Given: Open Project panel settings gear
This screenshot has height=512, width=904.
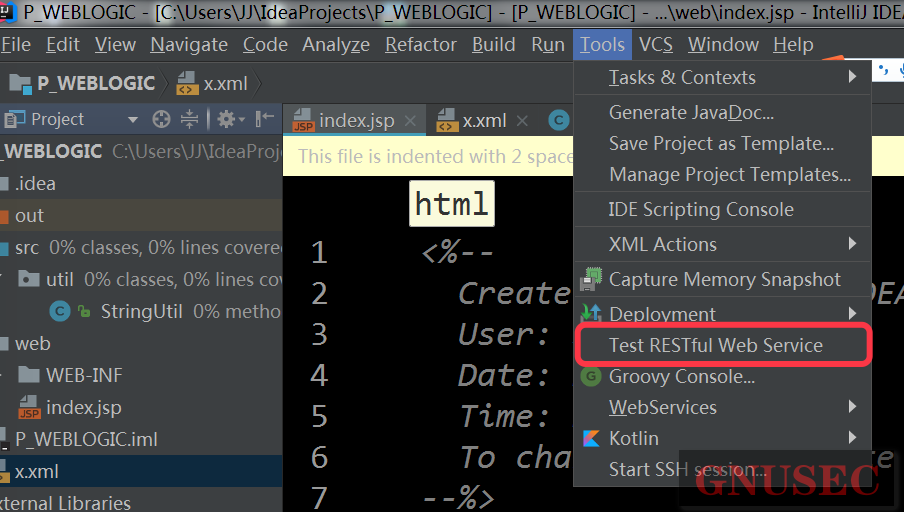Looking at the screenshot, I should click(x=230, y=119).
